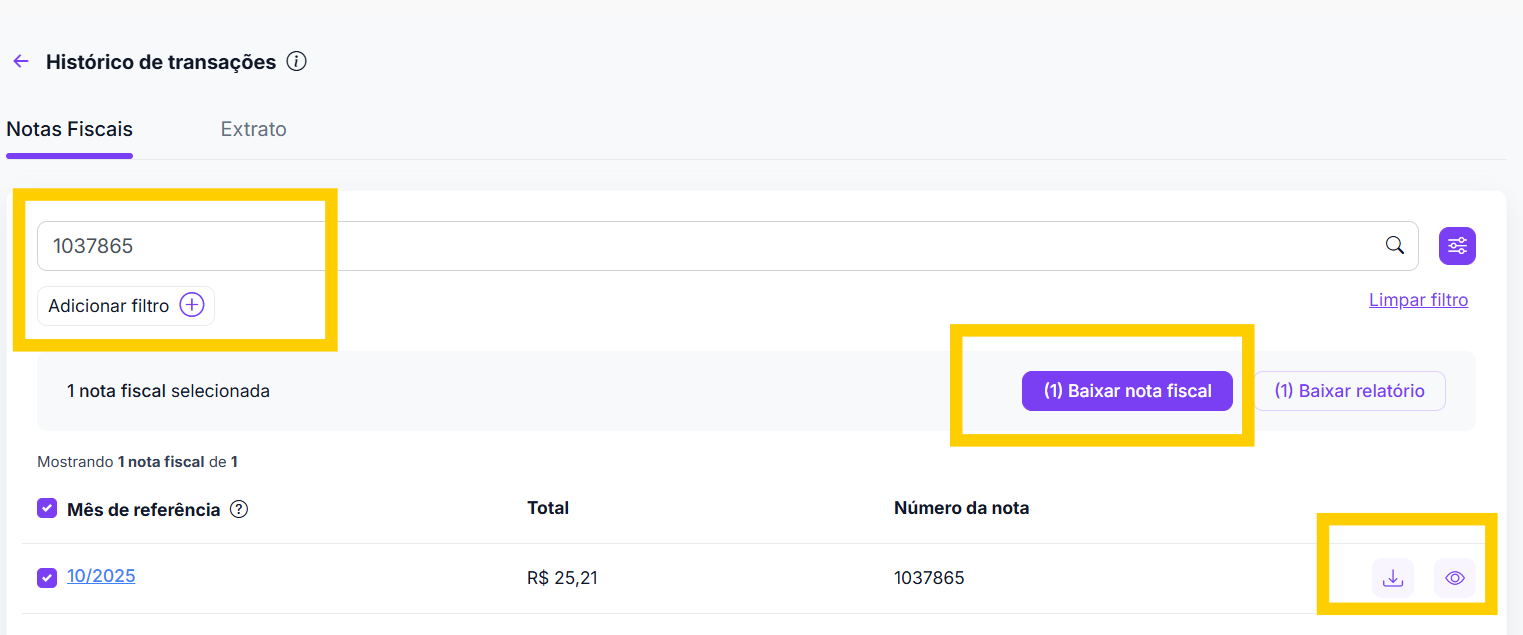The height and width of the screenshot is (635, 1523).
Task: Switch to the Notas Fiscais tab
Action: (69, 129)
